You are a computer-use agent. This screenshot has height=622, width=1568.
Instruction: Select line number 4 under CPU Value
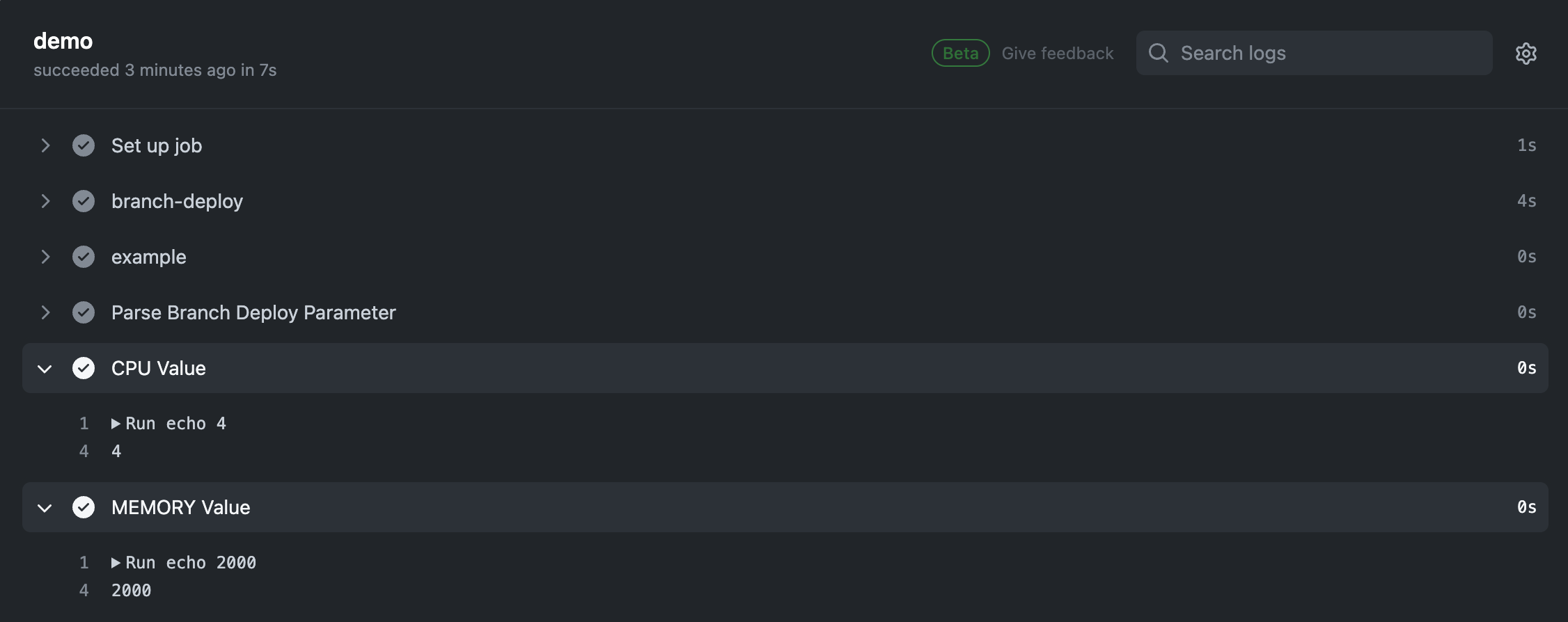tap(84, 451)
